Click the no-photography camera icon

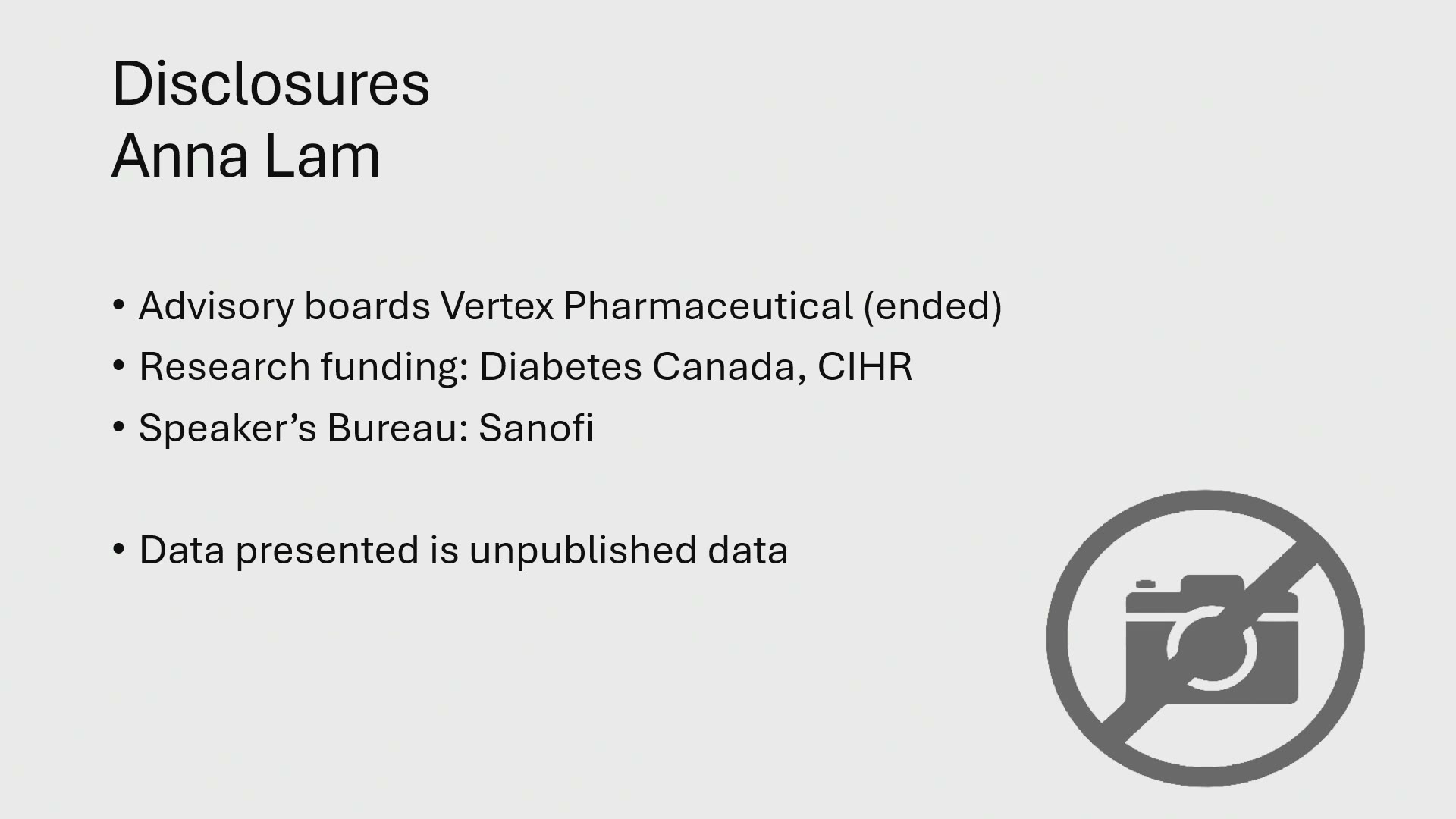[1205, 638]
